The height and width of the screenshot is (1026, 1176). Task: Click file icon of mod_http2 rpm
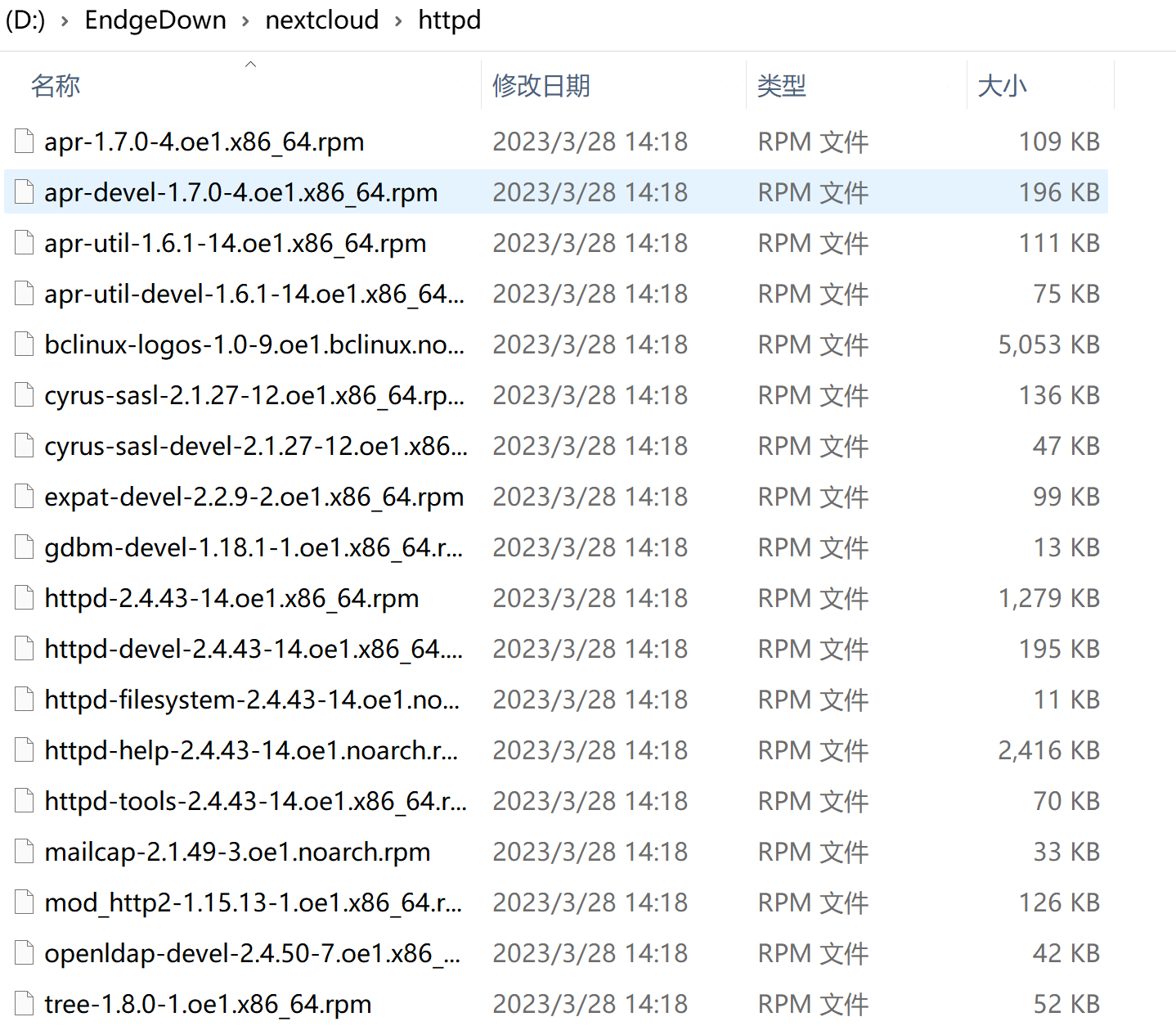click(x=25, y=902)
